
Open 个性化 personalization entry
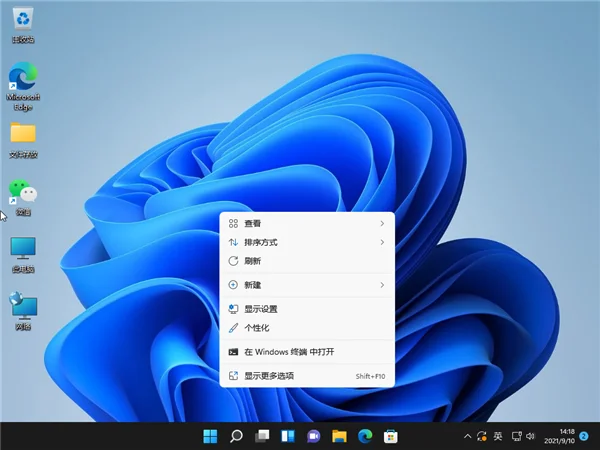(x=307, y=328)
